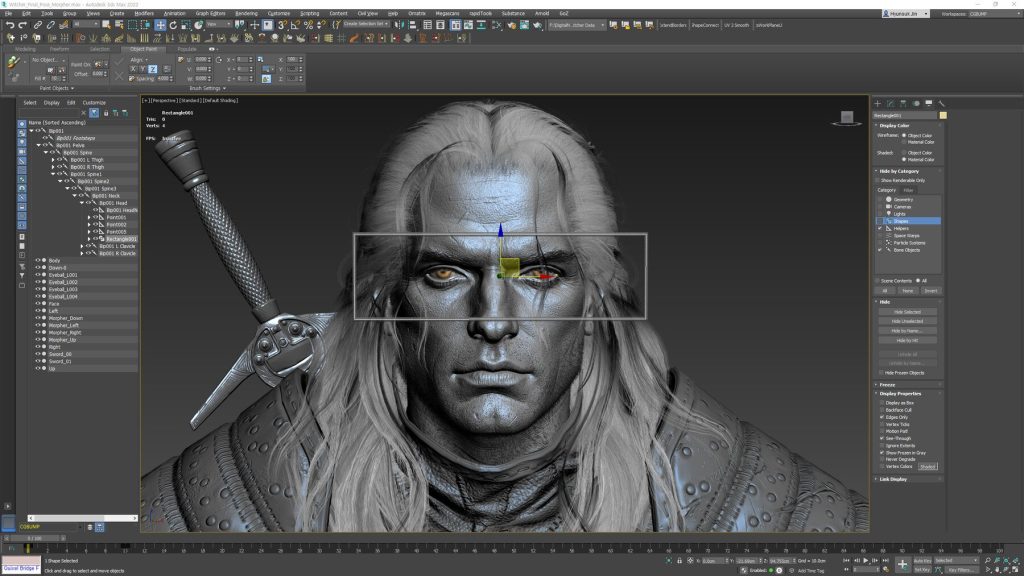Screen dimensions: 1024x576
Task: Open the Scripting menu
Action: (310, 13)
